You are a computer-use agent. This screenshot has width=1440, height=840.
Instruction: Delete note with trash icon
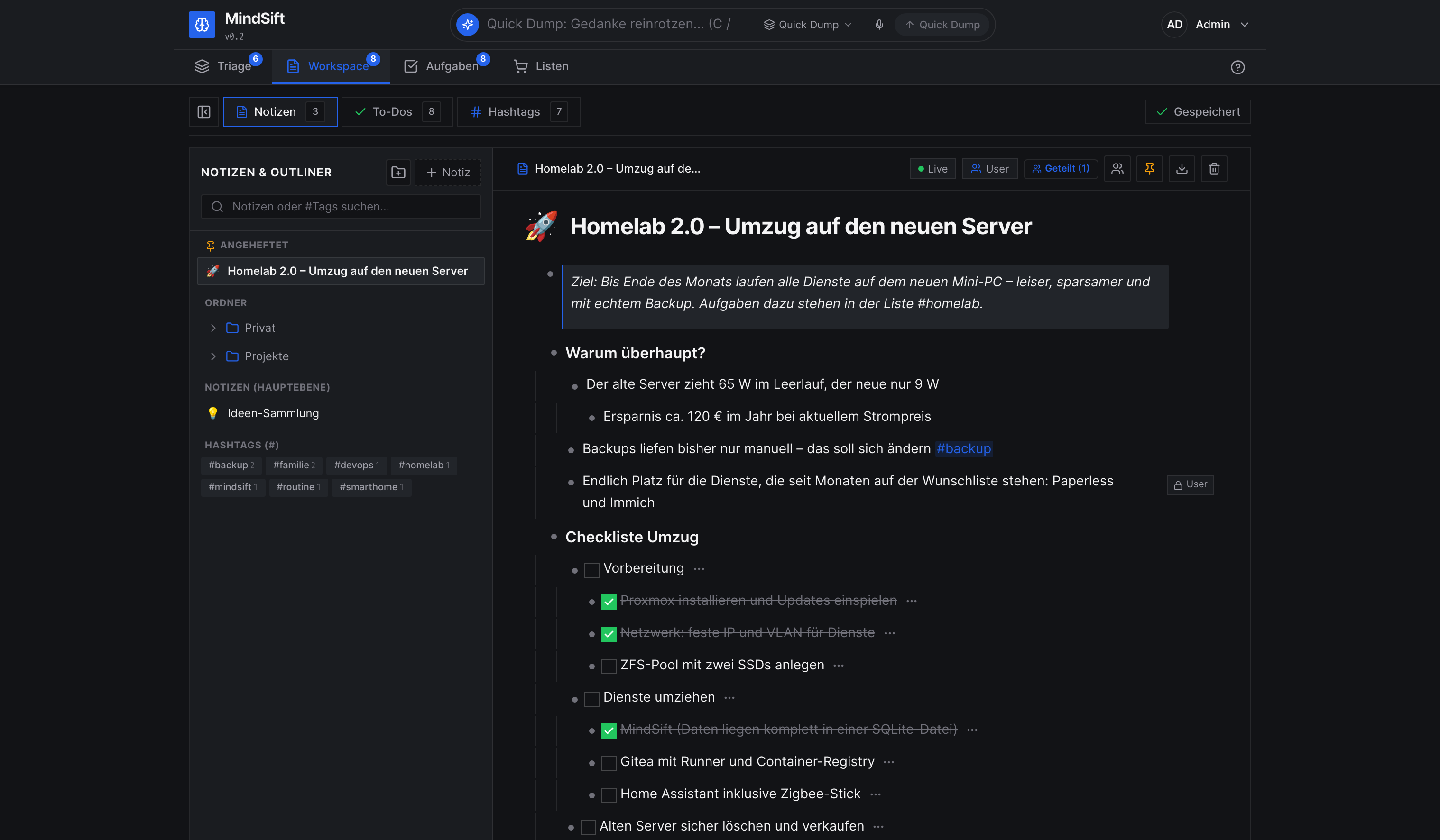click(x=1214, y=169)
